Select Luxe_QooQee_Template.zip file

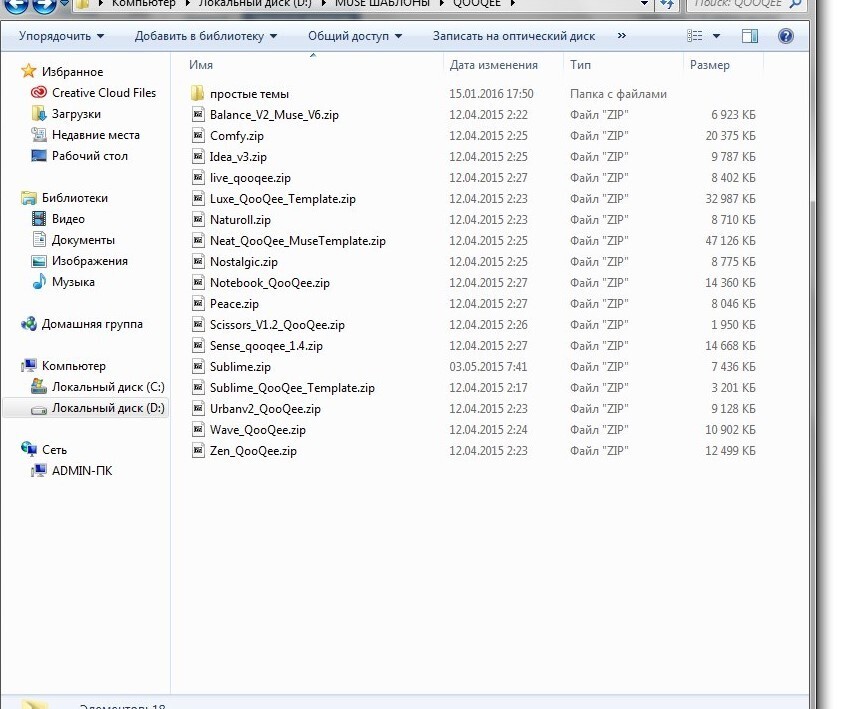pyautogui.click(x=282, y=199)
